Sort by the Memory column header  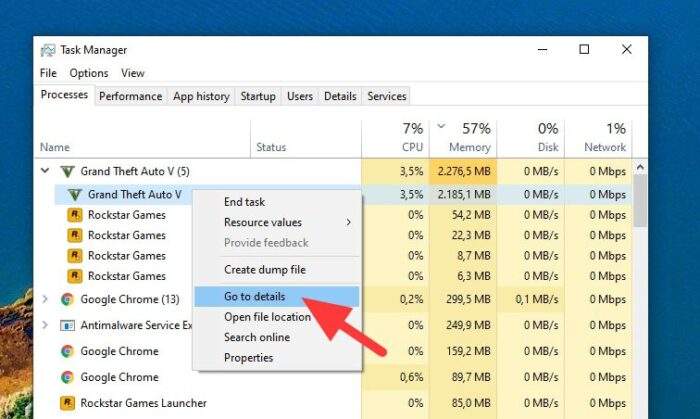pyautogui.click(x=463, y=139)
